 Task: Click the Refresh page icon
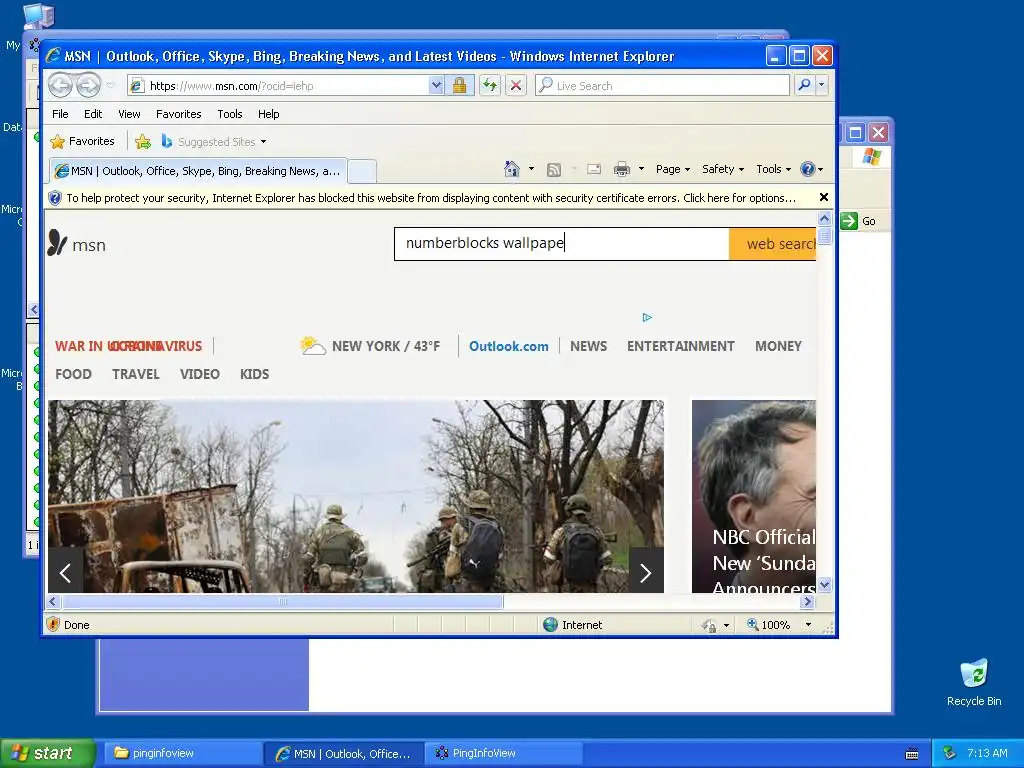click(490, 86)
